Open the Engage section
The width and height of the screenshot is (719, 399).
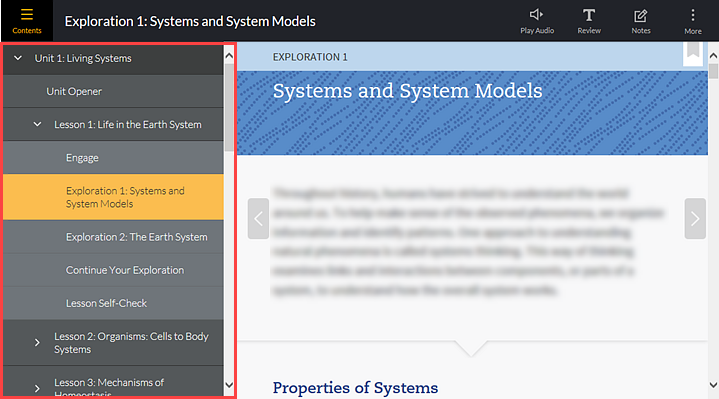click(x=113, y=158)
